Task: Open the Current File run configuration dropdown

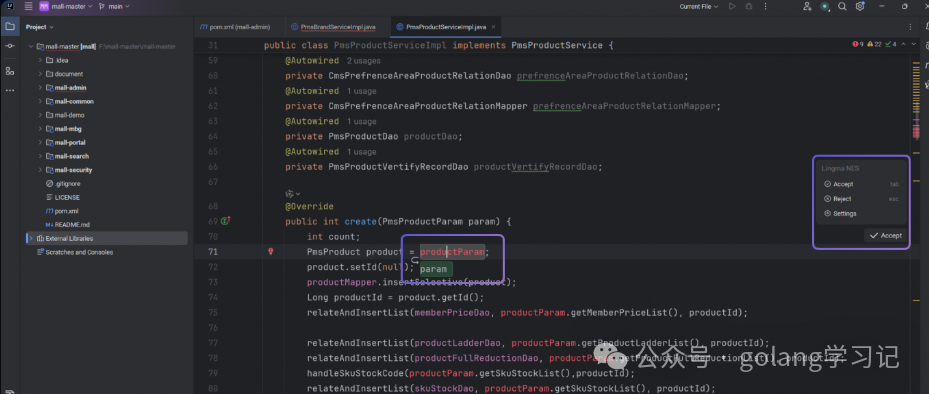Action: coord(699,7)
